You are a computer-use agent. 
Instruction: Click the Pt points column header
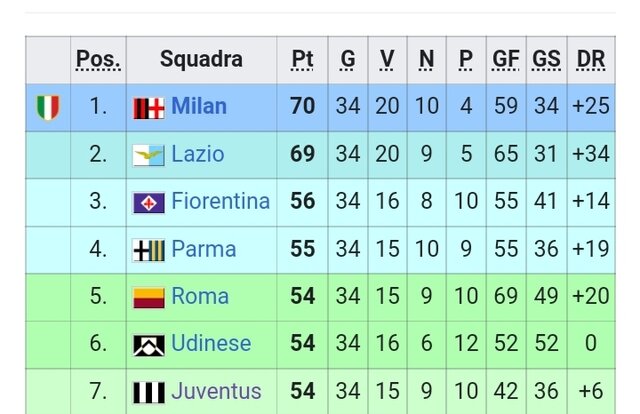302,60
